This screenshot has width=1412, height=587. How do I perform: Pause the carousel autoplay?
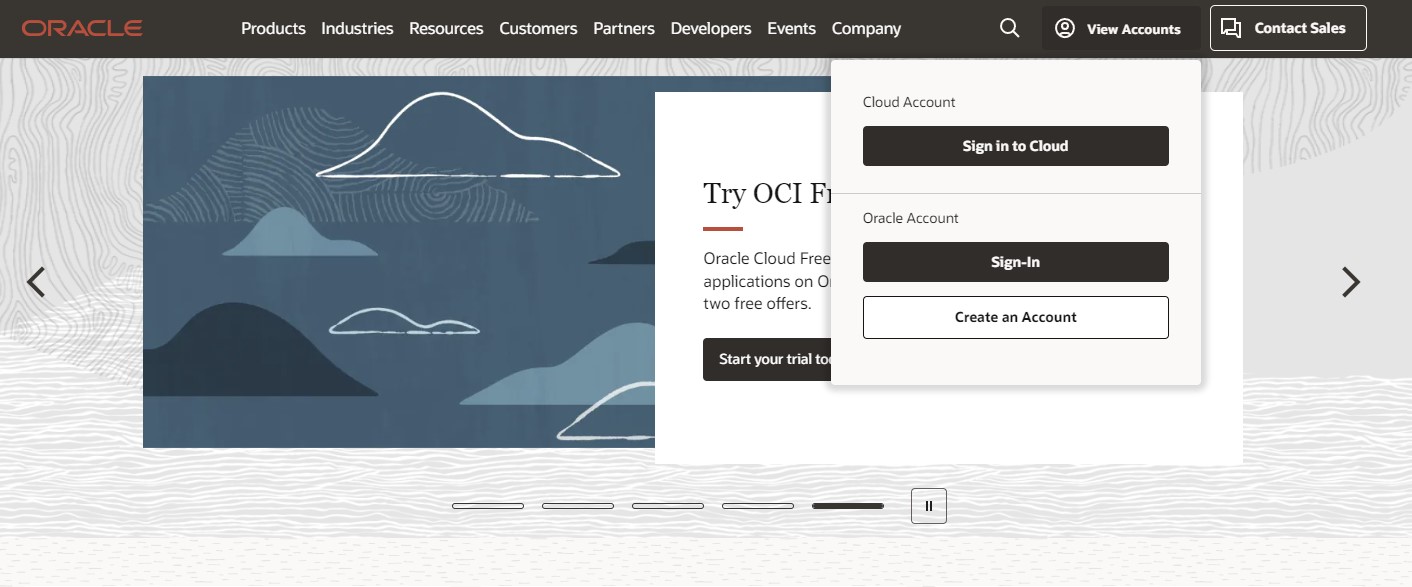[929, 506]
